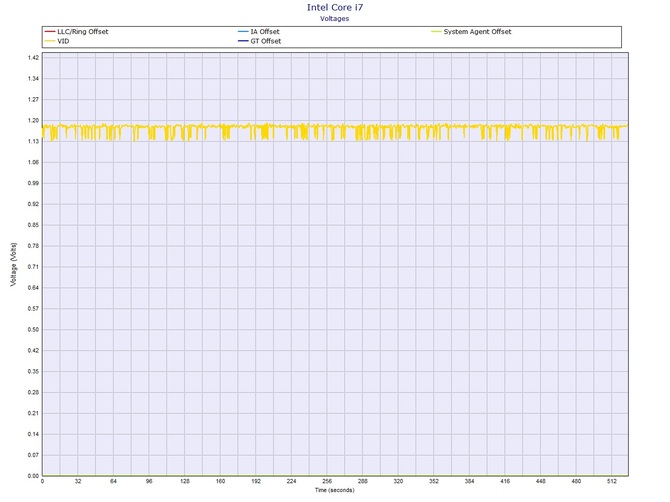Click the red LLC/Ring Offset line swatch
Image resolution: width=670 pixels, height=502 pixels.
[50, 32]
